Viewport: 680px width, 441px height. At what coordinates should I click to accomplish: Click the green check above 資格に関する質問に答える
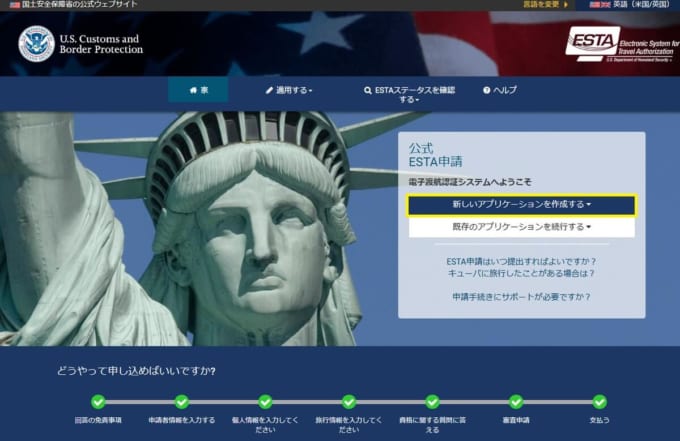tap(432, 402)
